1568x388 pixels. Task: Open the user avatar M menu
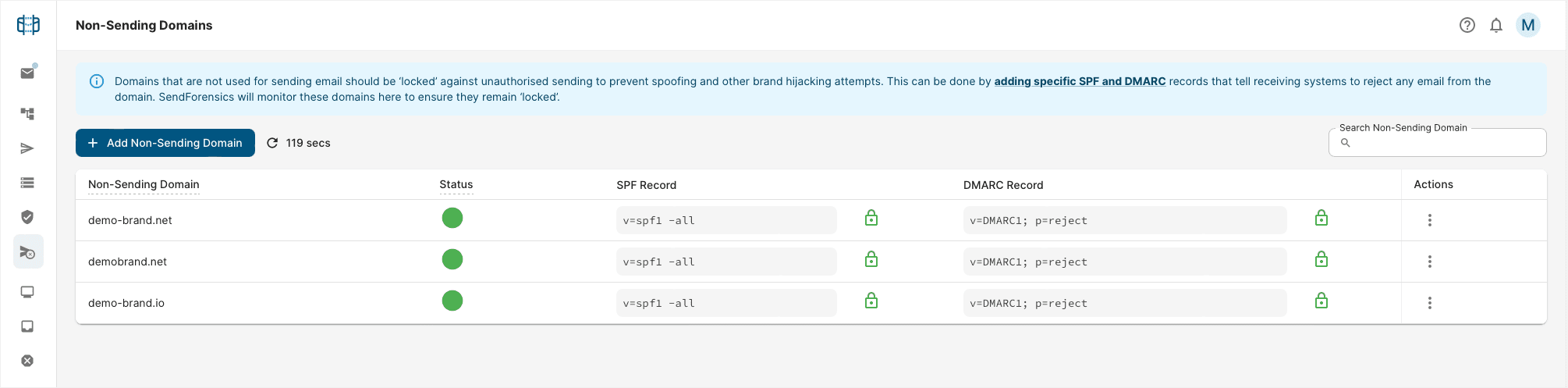click(1528, 25)
